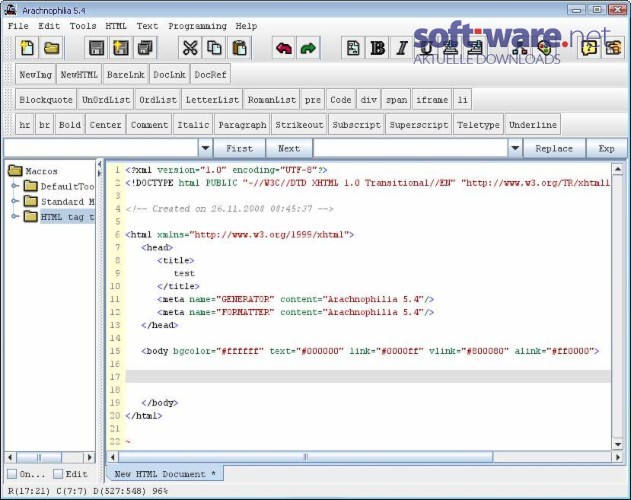Insert an hr horizontal rule
The width and height of the screenshot is (631, 500).
(x=25, y=124)
